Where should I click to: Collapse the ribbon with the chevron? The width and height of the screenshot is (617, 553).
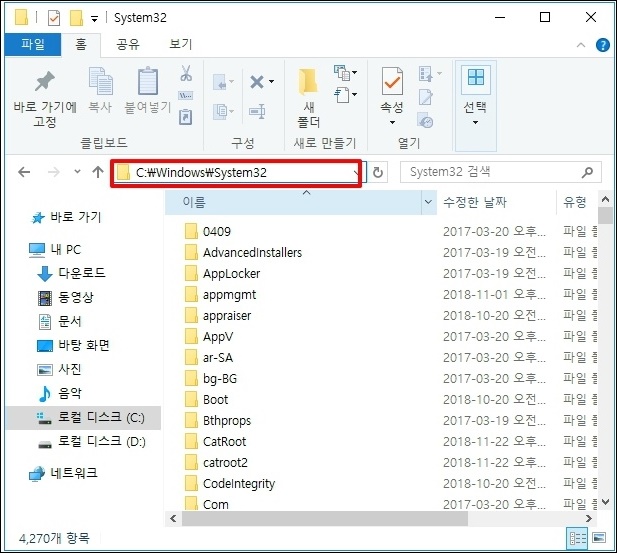(x=581, y=45)
